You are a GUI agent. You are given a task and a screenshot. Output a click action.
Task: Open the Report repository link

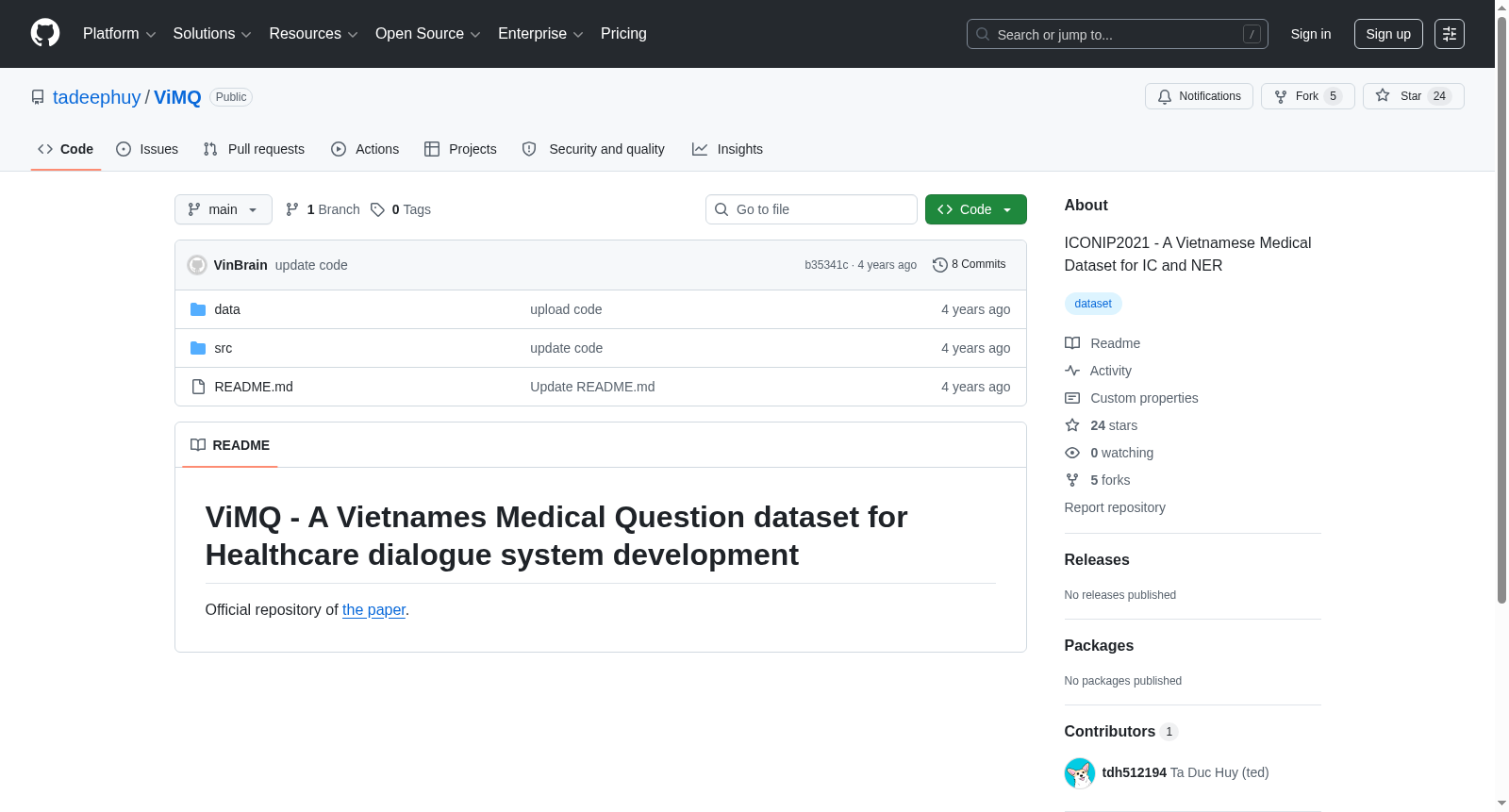1115,507
